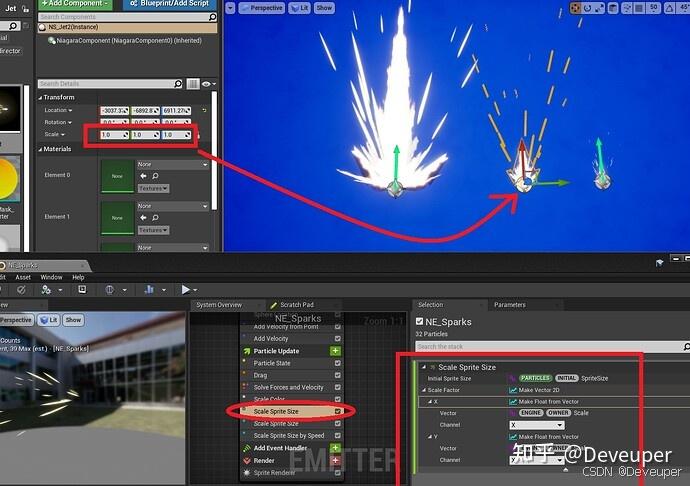690x486 pixels.
Task: Open the Channel X dropdown under X
Action: (536, 425)
